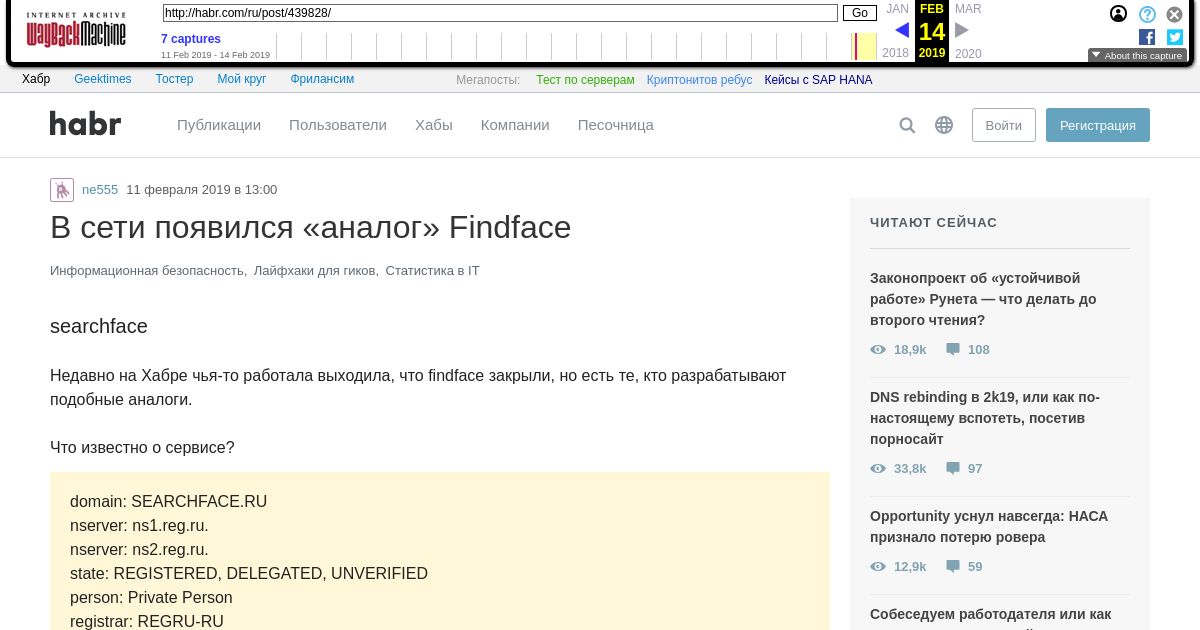Click the Войти button
The width and height of the screenshot is (1200, 630).
click(1004, 125)
